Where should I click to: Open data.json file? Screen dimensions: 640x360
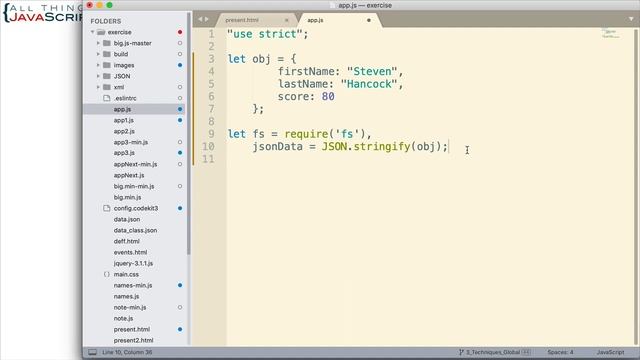127,219
